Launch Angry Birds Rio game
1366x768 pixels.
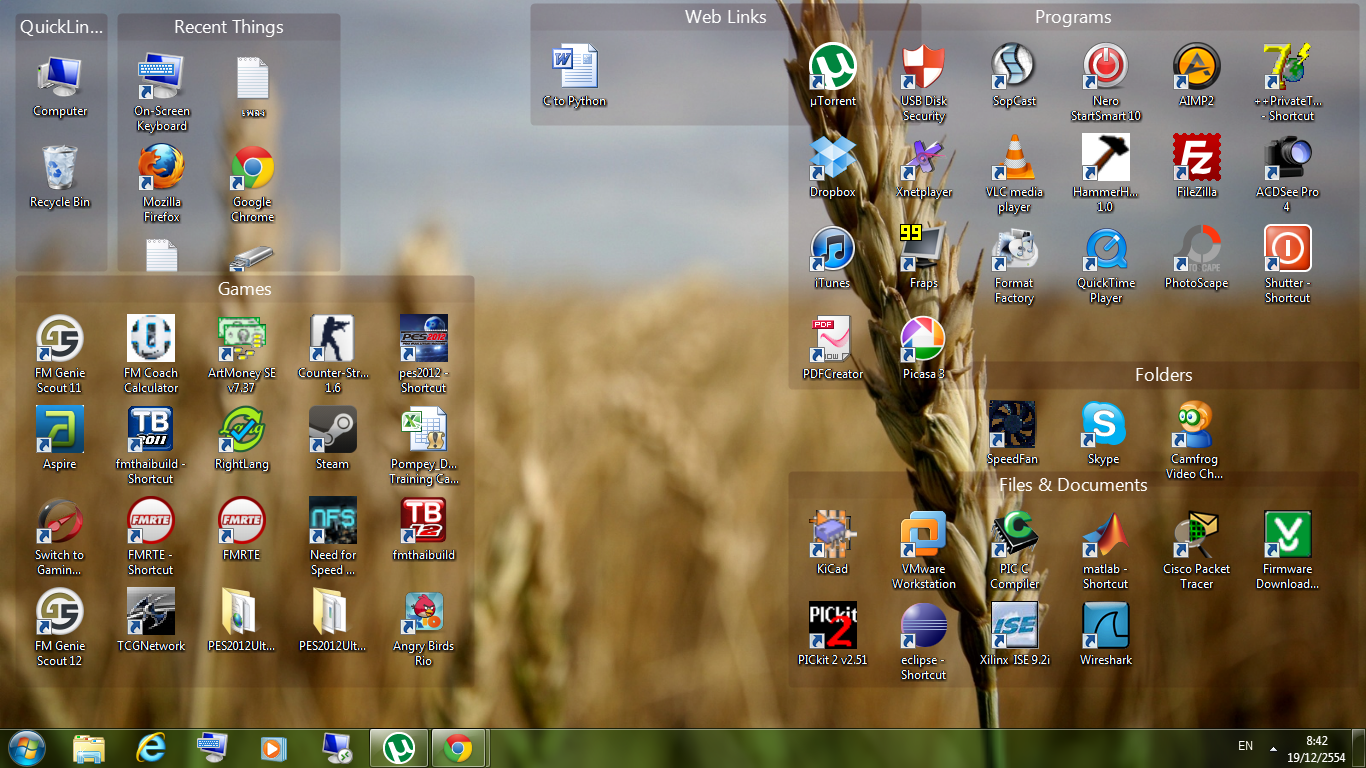point(423,629)
